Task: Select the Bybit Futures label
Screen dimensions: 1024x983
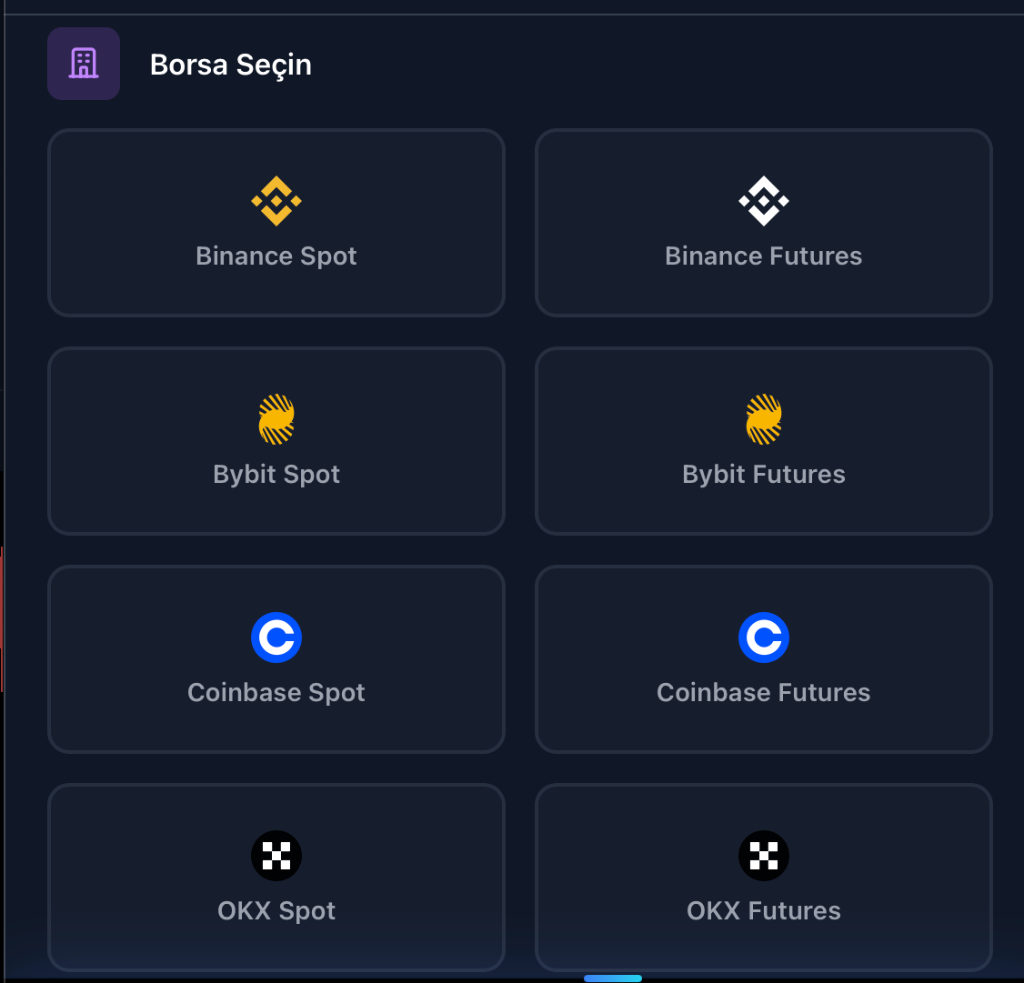Action: pyautogui.click(x=763, y=474)
